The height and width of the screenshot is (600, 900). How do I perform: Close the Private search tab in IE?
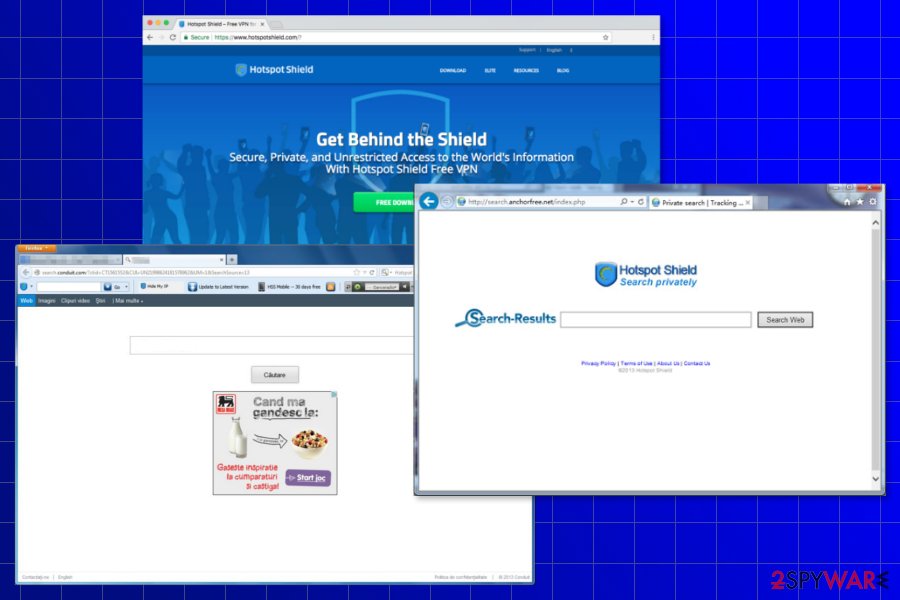coord(747,203)
